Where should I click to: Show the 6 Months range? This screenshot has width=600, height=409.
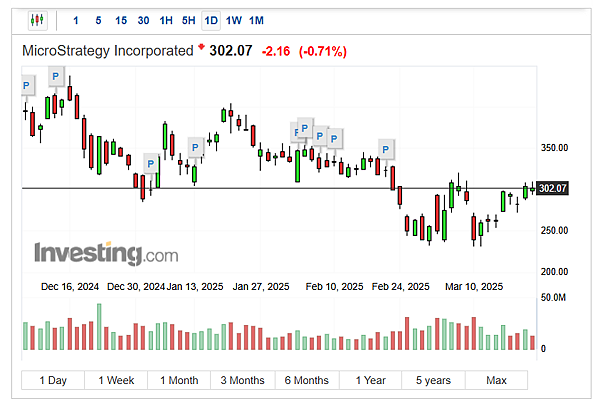click(307, 380)
